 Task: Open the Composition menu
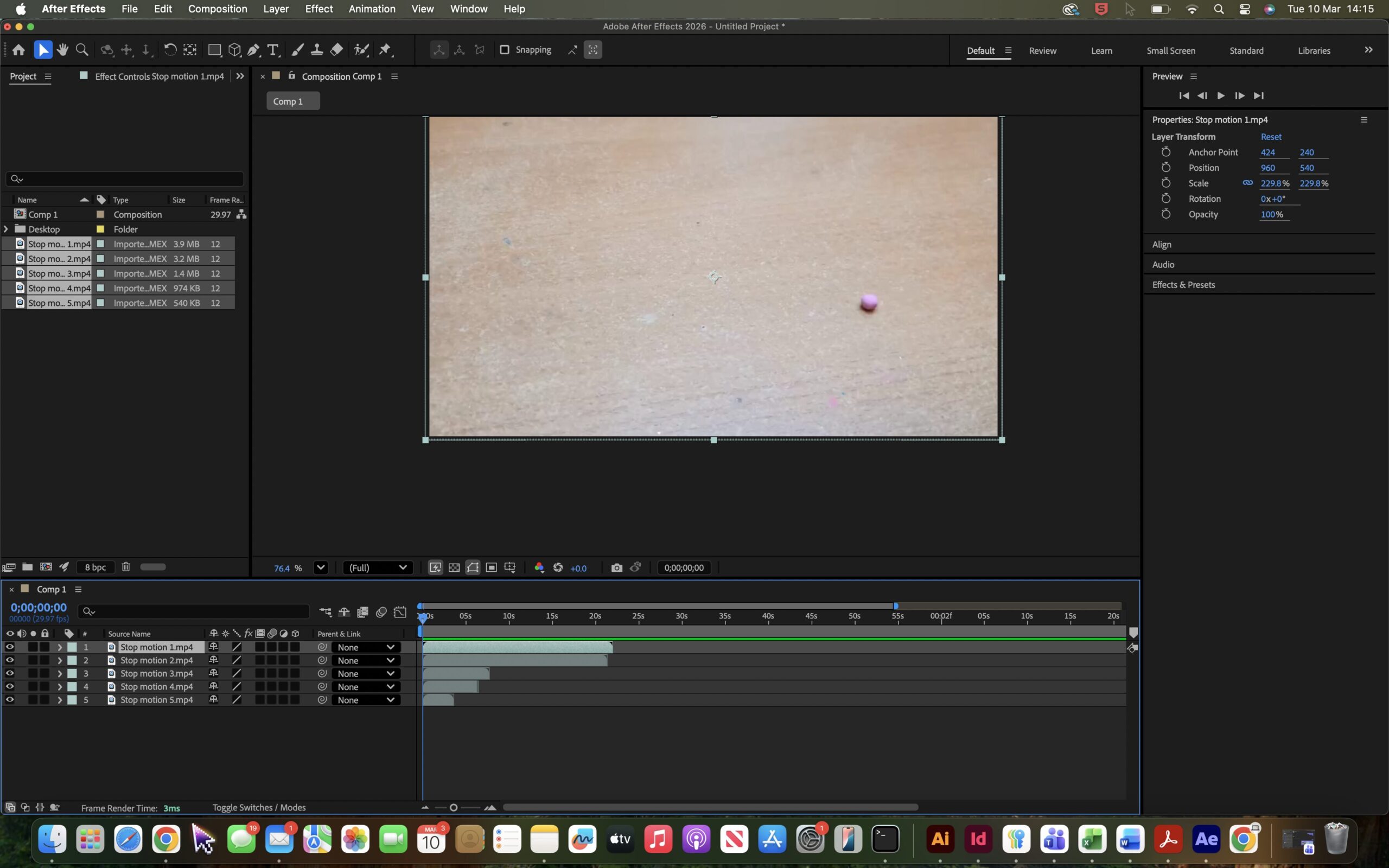coord(218,9)
